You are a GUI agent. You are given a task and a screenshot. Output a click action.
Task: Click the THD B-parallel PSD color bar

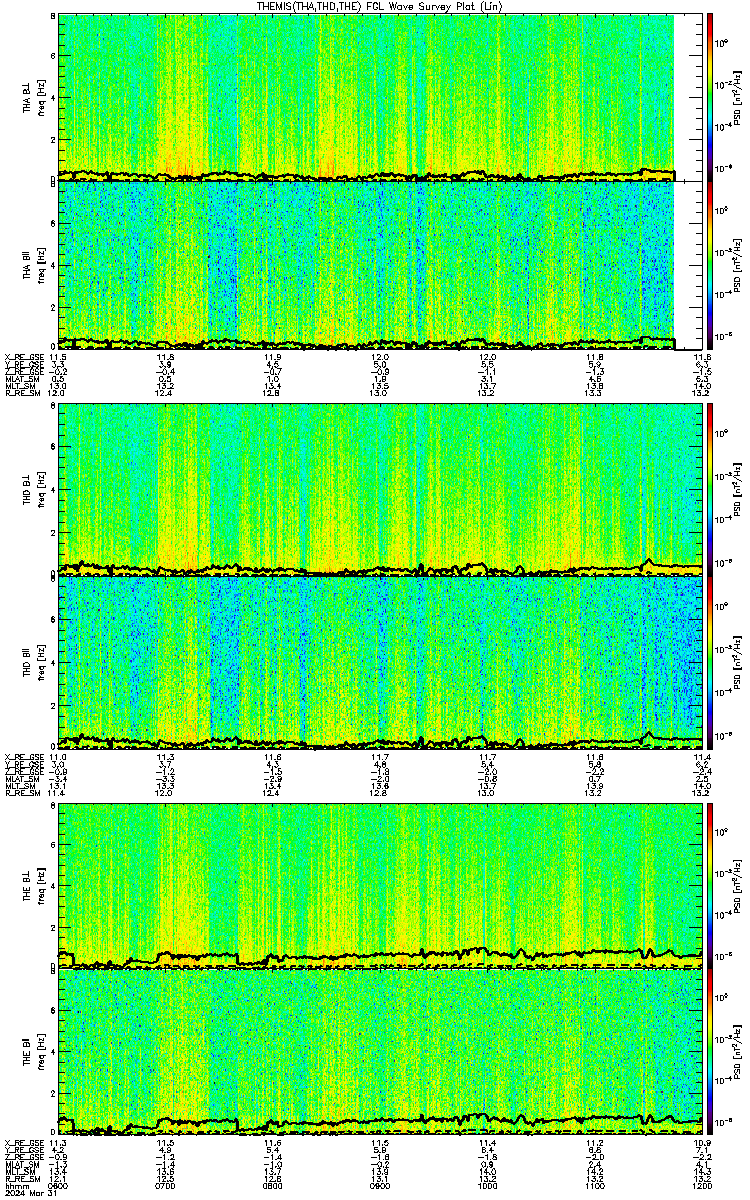(710, 664)
